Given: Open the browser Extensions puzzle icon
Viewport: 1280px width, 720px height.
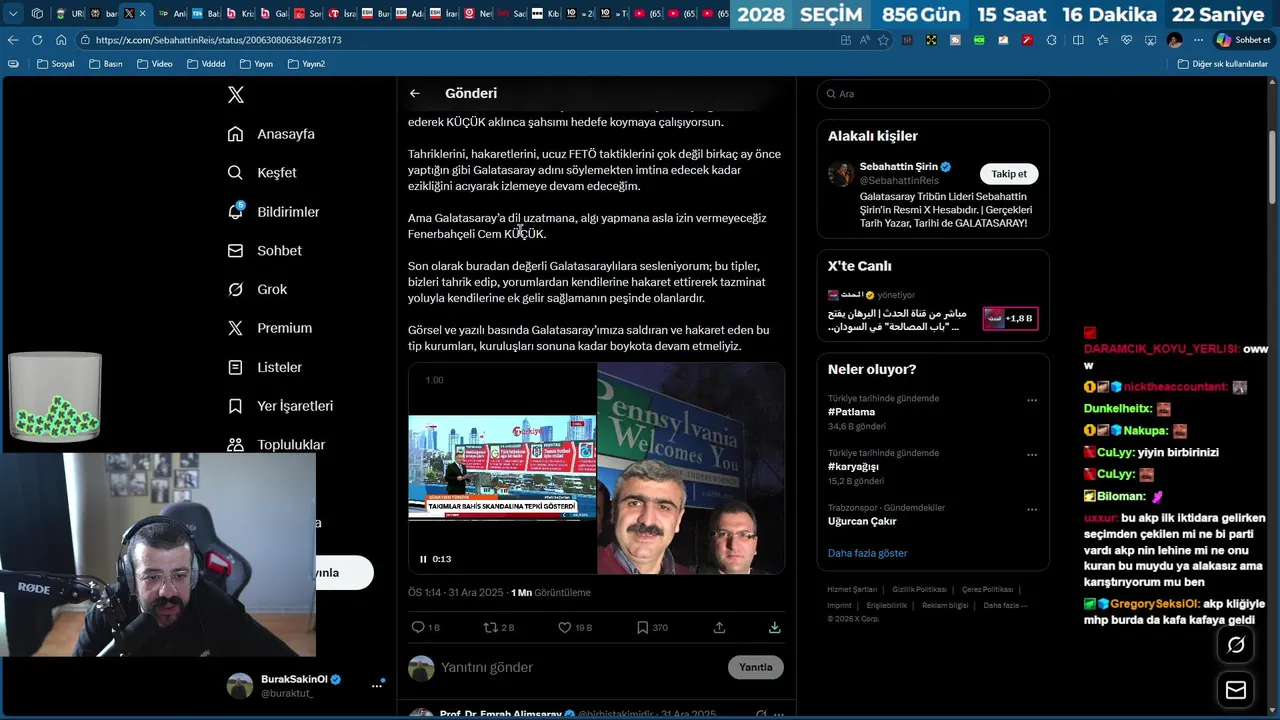Looking at the screenshot, I should click(x=1051, y=40).
